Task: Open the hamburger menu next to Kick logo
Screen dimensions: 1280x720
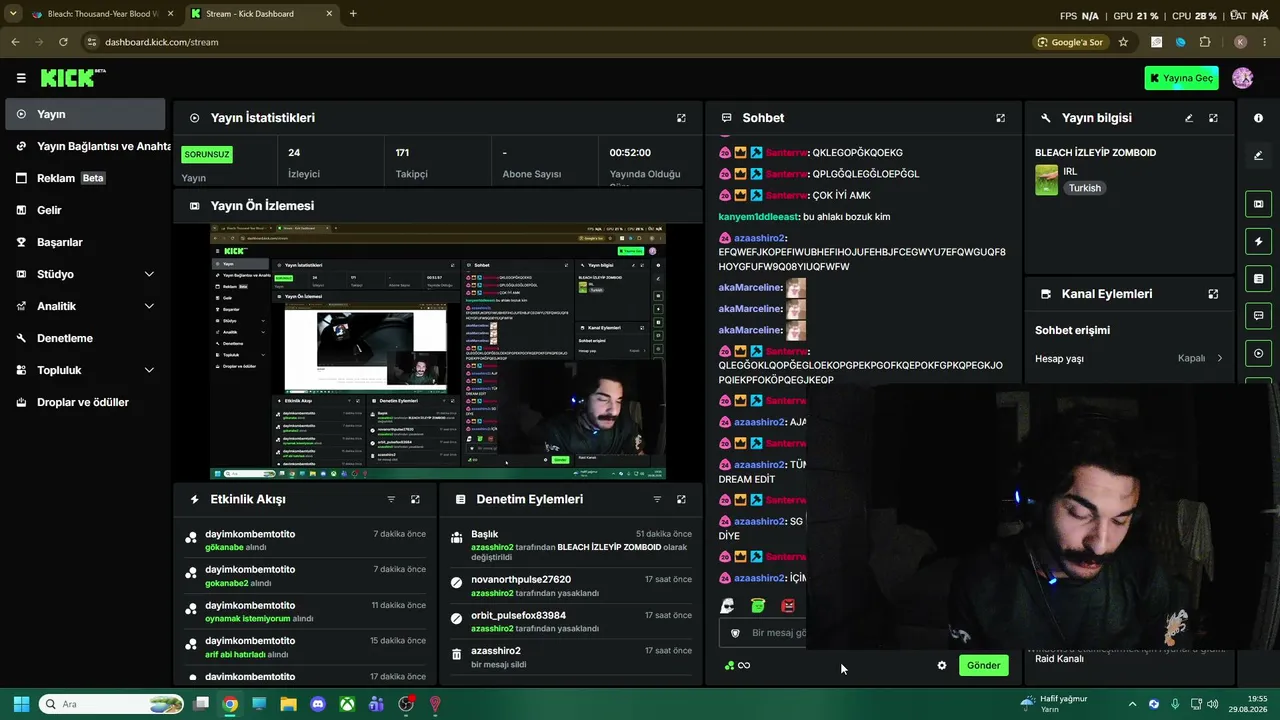Action: (x=21, y=78)
